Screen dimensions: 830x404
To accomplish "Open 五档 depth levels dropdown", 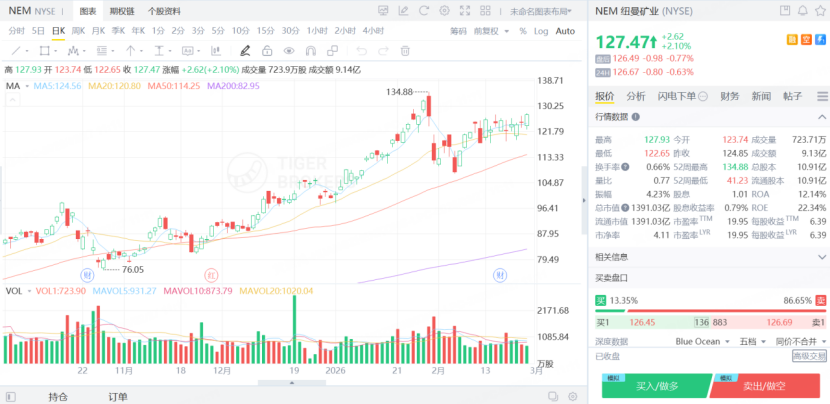I will point(753,342).
